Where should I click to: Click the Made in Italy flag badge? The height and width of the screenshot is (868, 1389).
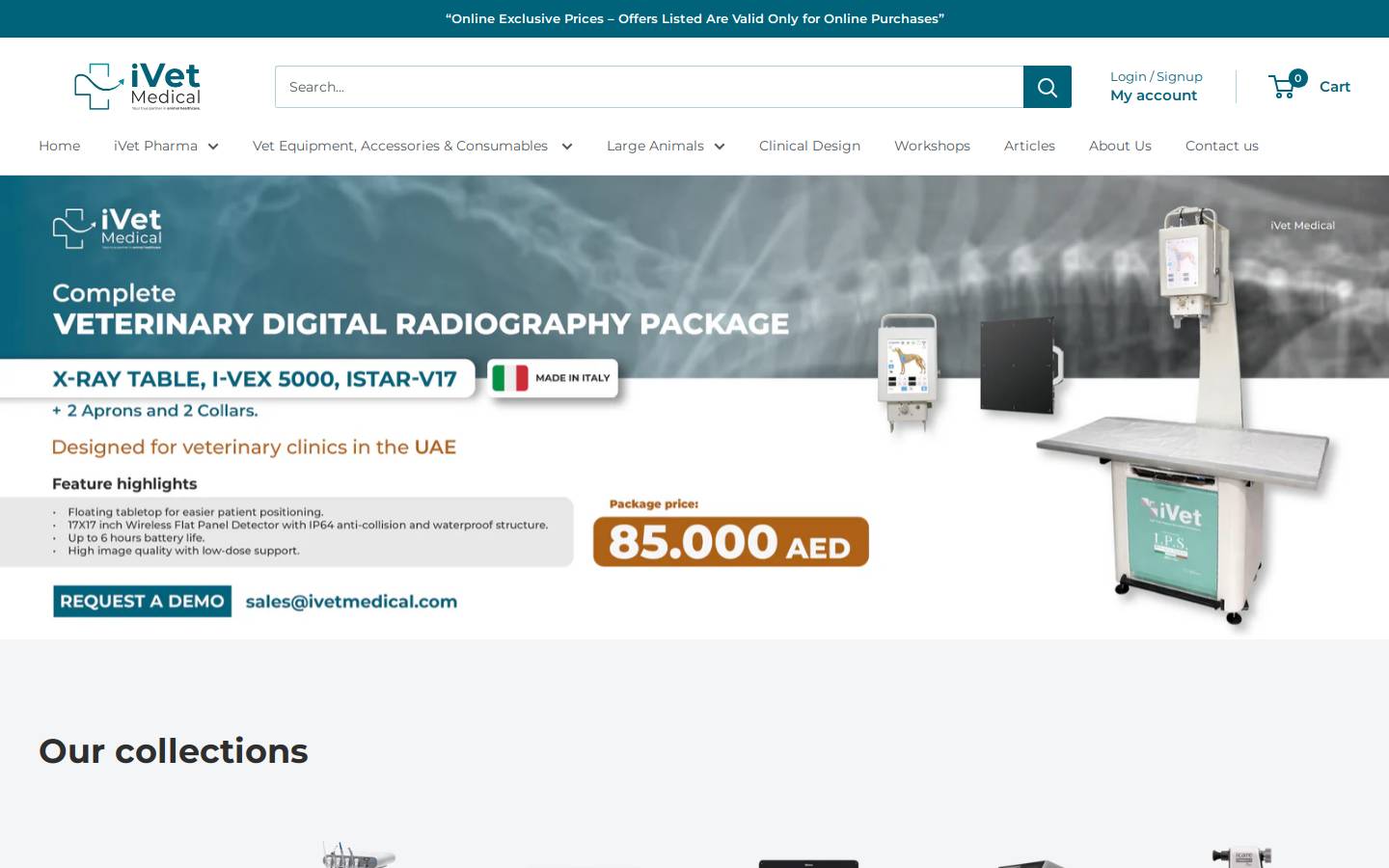point(553,378)
